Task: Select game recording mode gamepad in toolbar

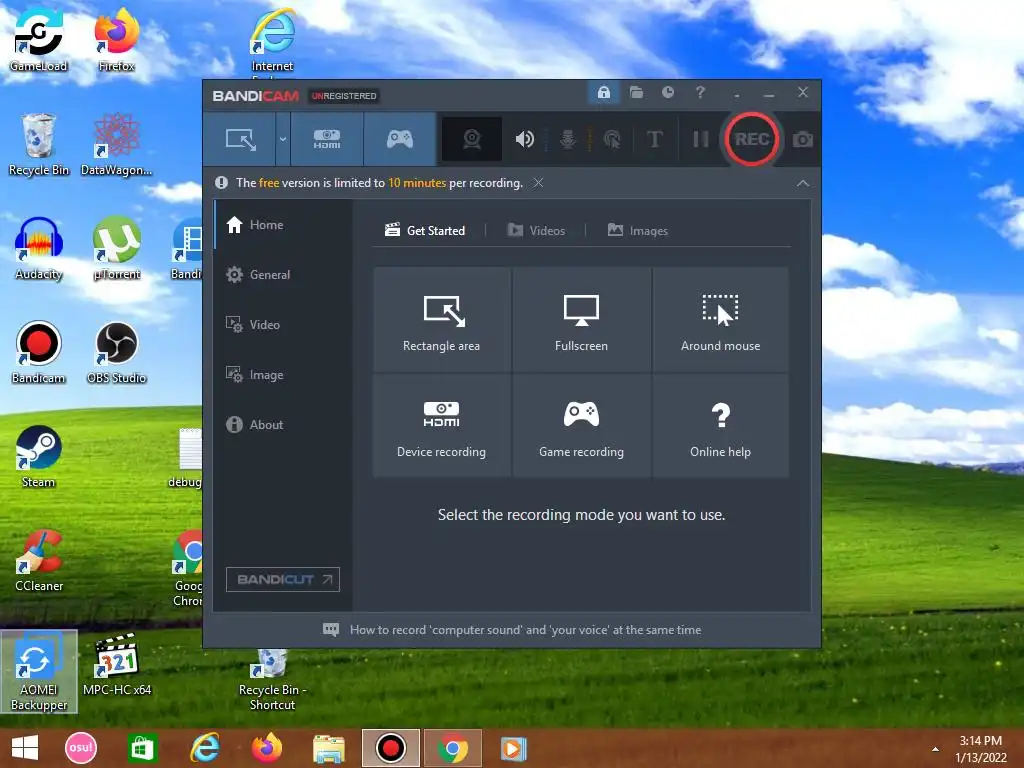Action: (400, 139)
